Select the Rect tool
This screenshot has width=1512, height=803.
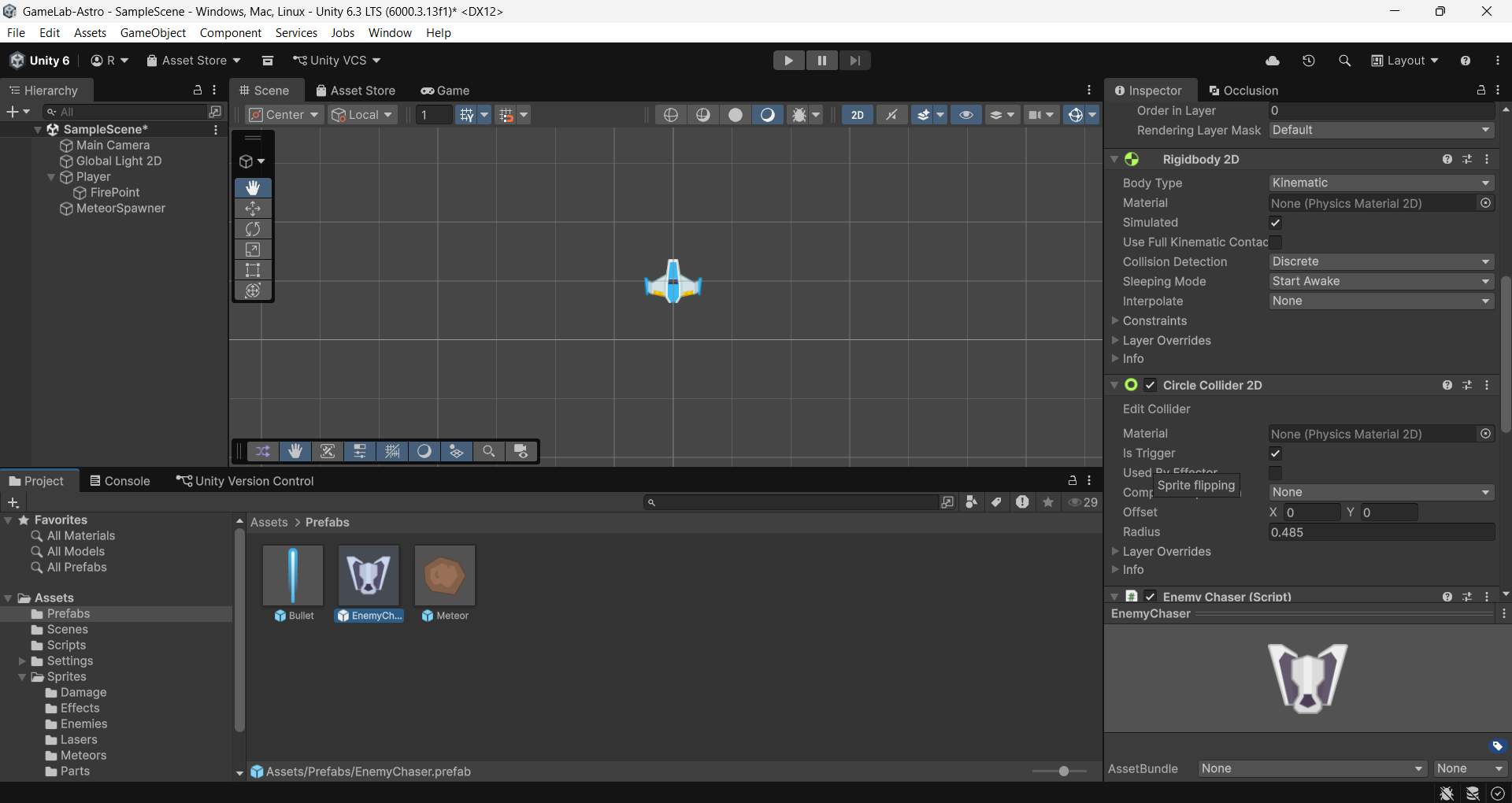point(253,270)
